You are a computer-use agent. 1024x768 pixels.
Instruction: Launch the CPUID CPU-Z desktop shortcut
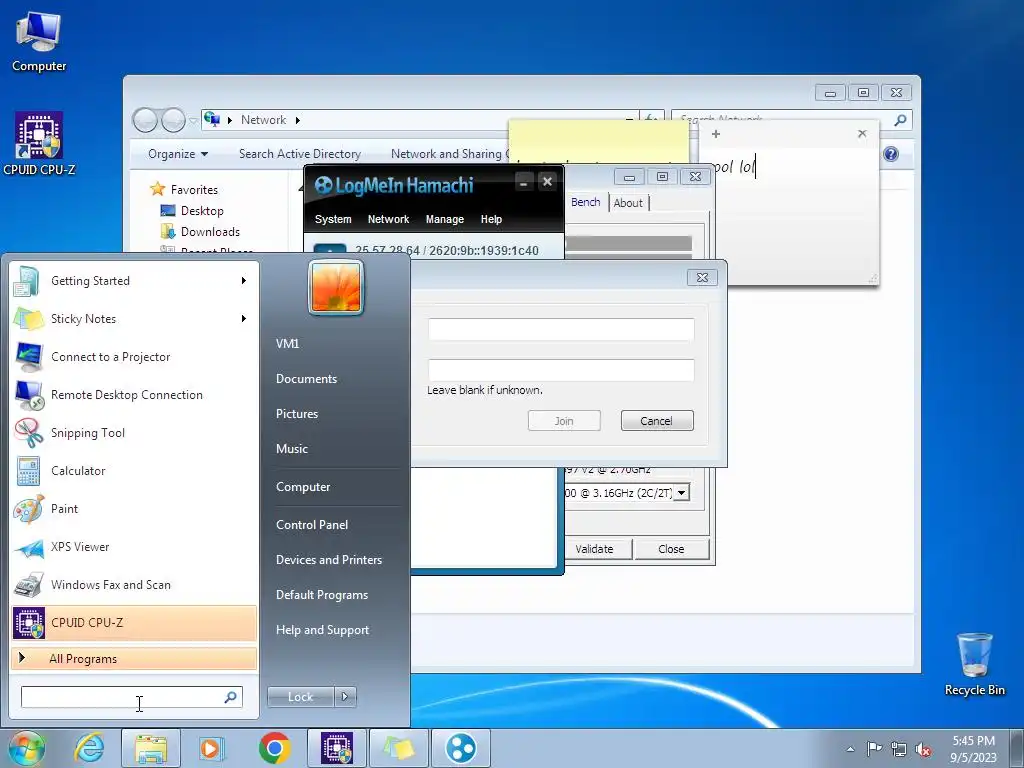coord(39,144)
